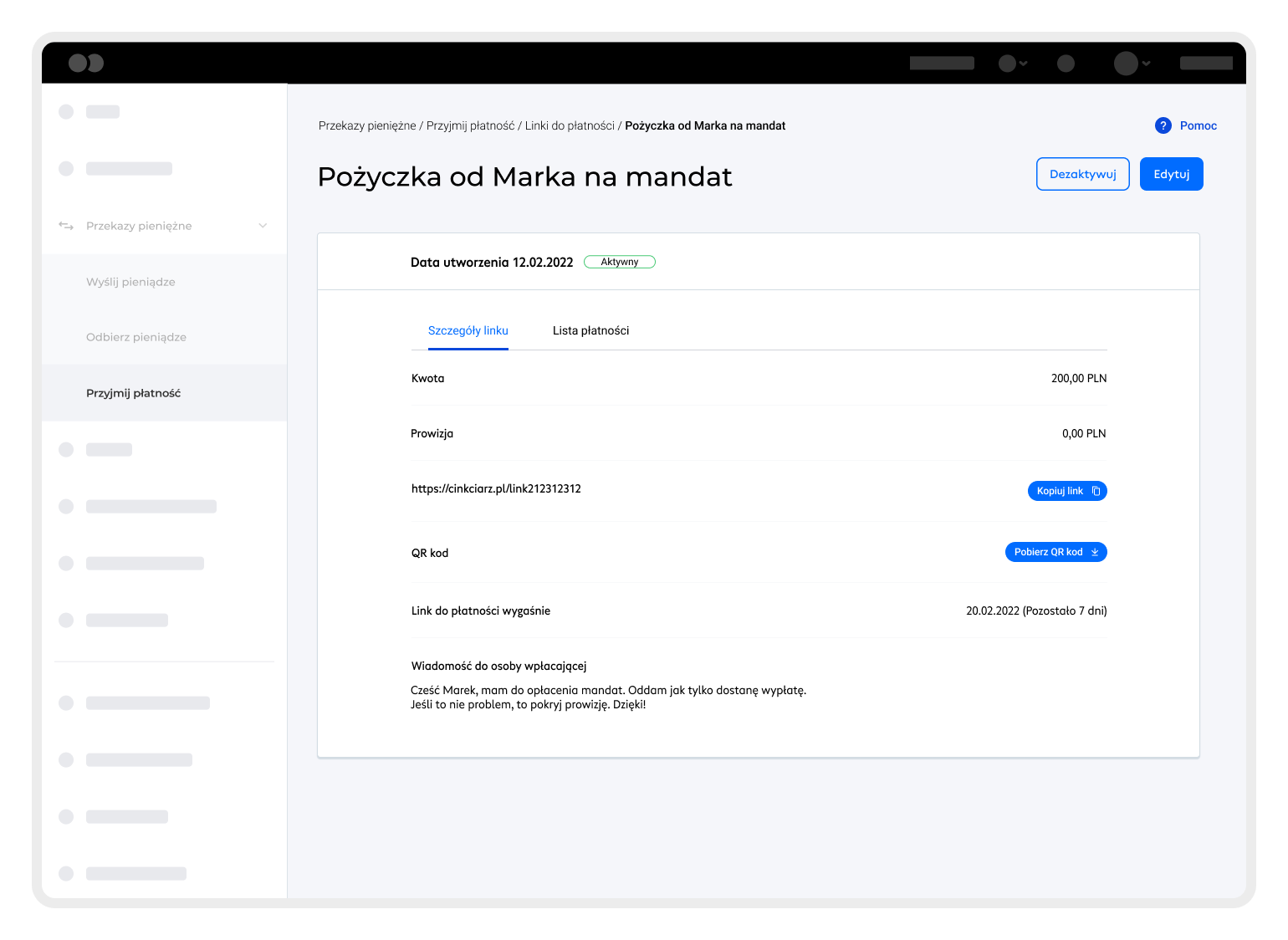The height and width of the screenshot is (940, 1288).
Task: Click the copy icon in Kopiuj link
Action: pos(1096,491)
